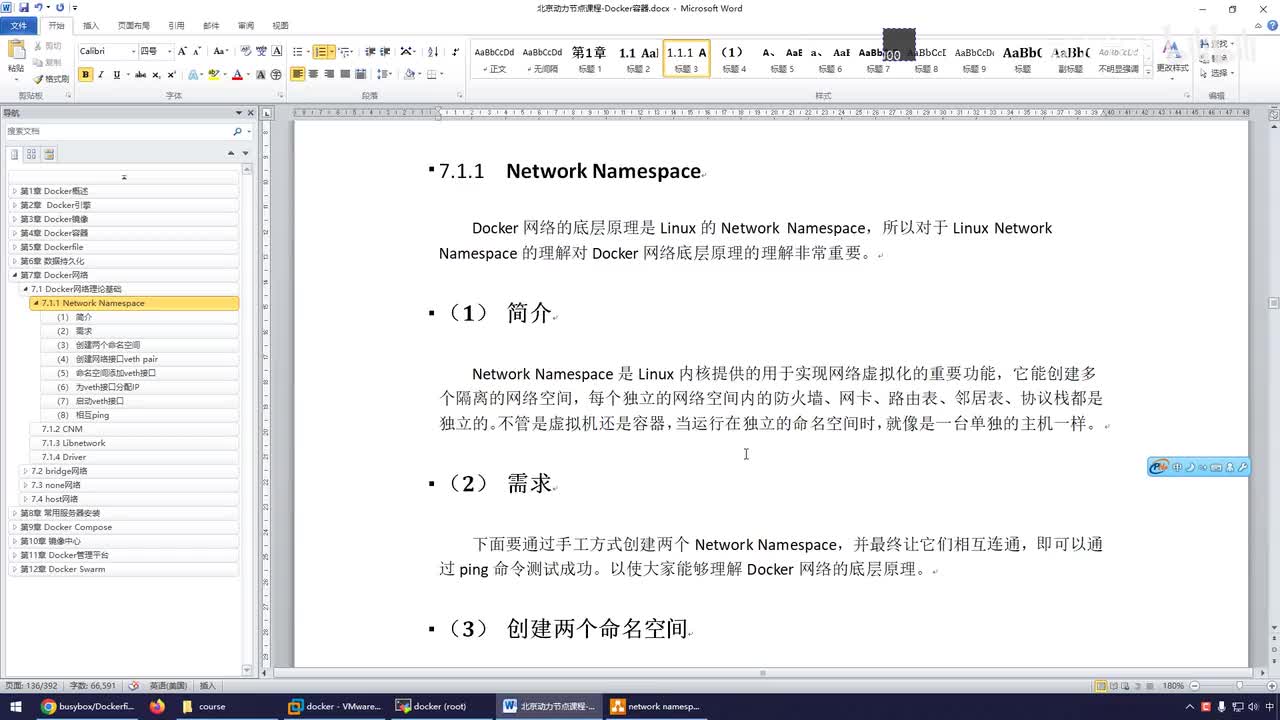Toggle Italic formatting
This screenshot has width=1280, height=720.
(101, 74)
